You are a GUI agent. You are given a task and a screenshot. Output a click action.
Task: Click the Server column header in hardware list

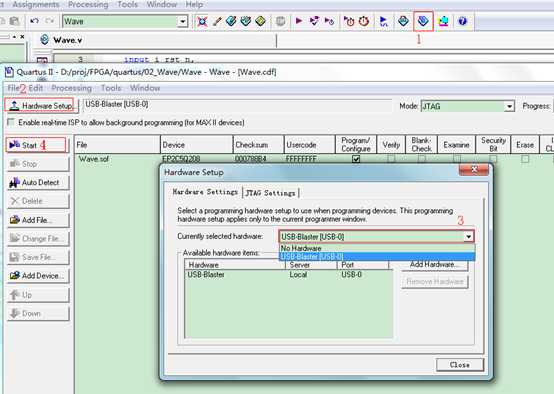point(311,265)
